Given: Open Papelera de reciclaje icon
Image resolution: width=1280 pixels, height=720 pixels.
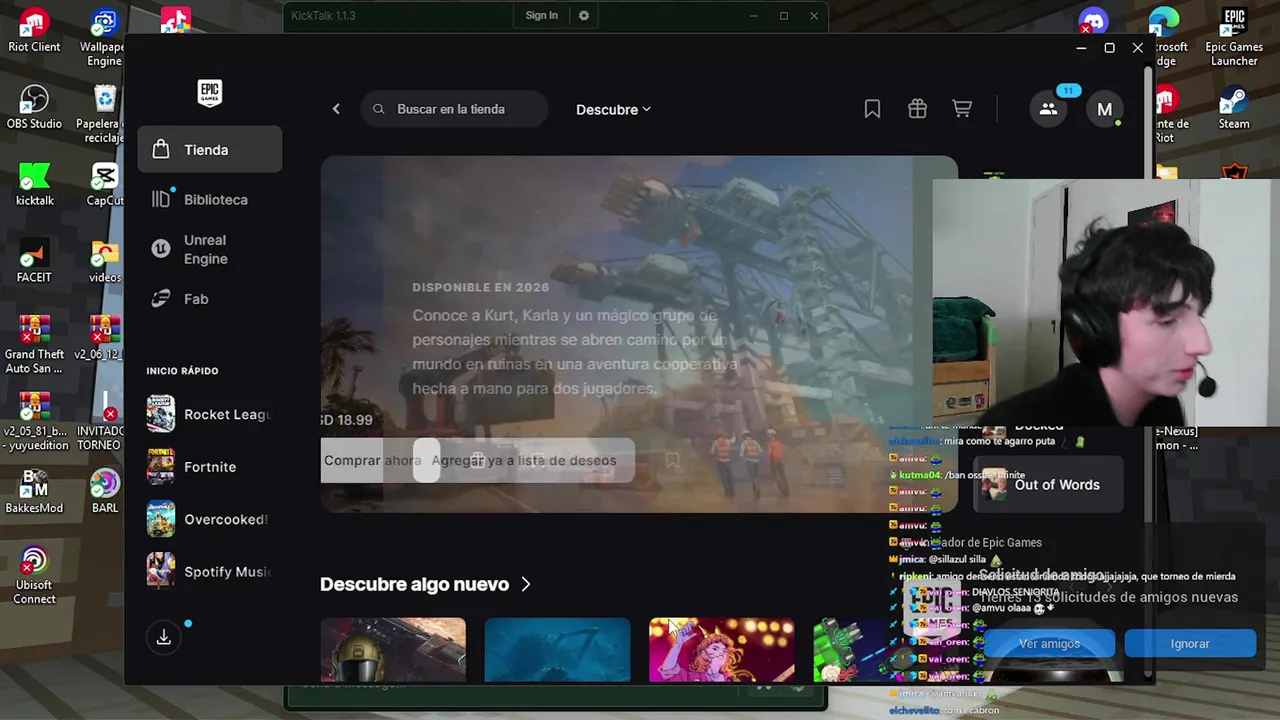Looking at the screenshot, I should coord(103,114).
